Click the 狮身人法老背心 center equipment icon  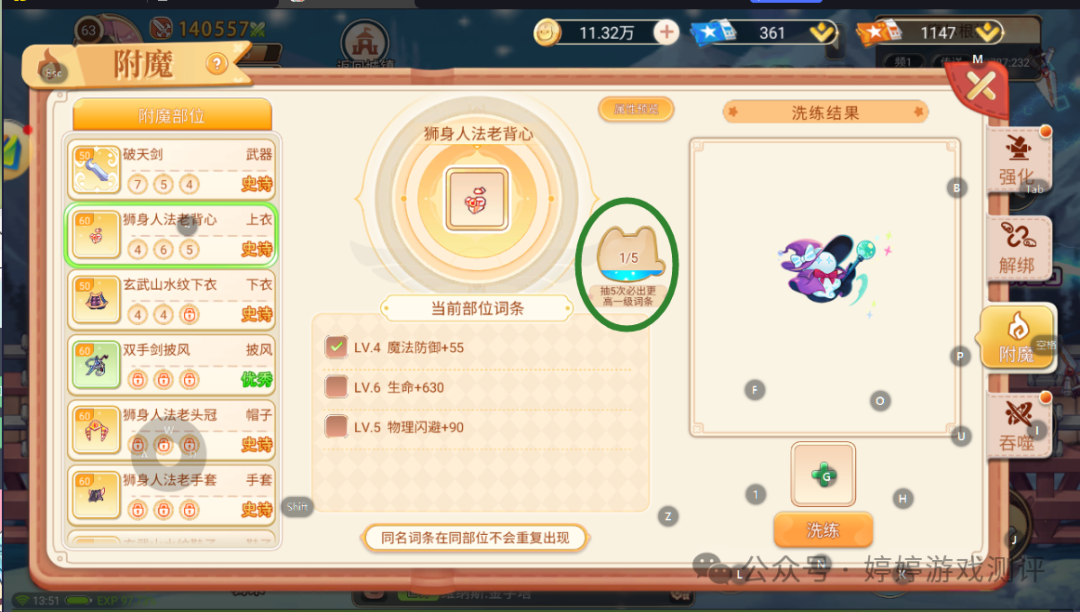click(477, 199)
